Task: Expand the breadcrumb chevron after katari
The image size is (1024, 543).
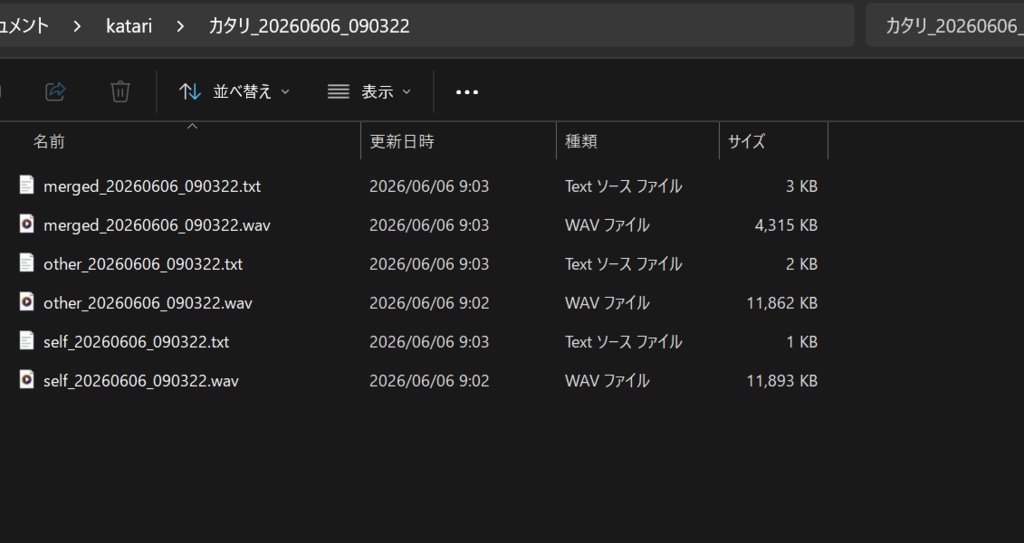Action: (180, 26)
